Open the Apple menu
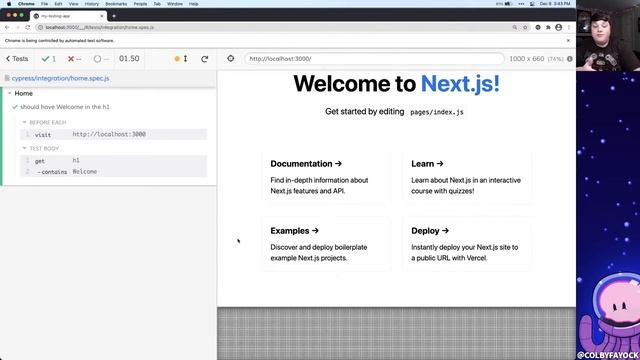The width and height of the screenshot is (640, 360). 9,4
